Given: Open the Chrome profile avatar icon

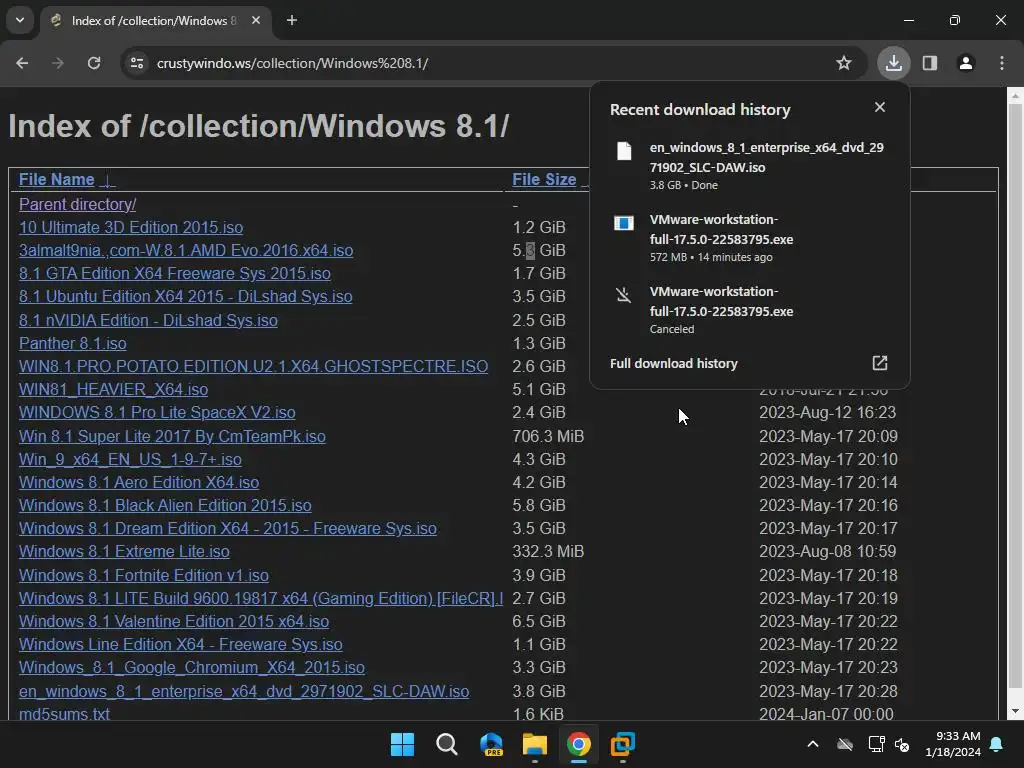Looking at the screenshot, I should tap(966, 63).
